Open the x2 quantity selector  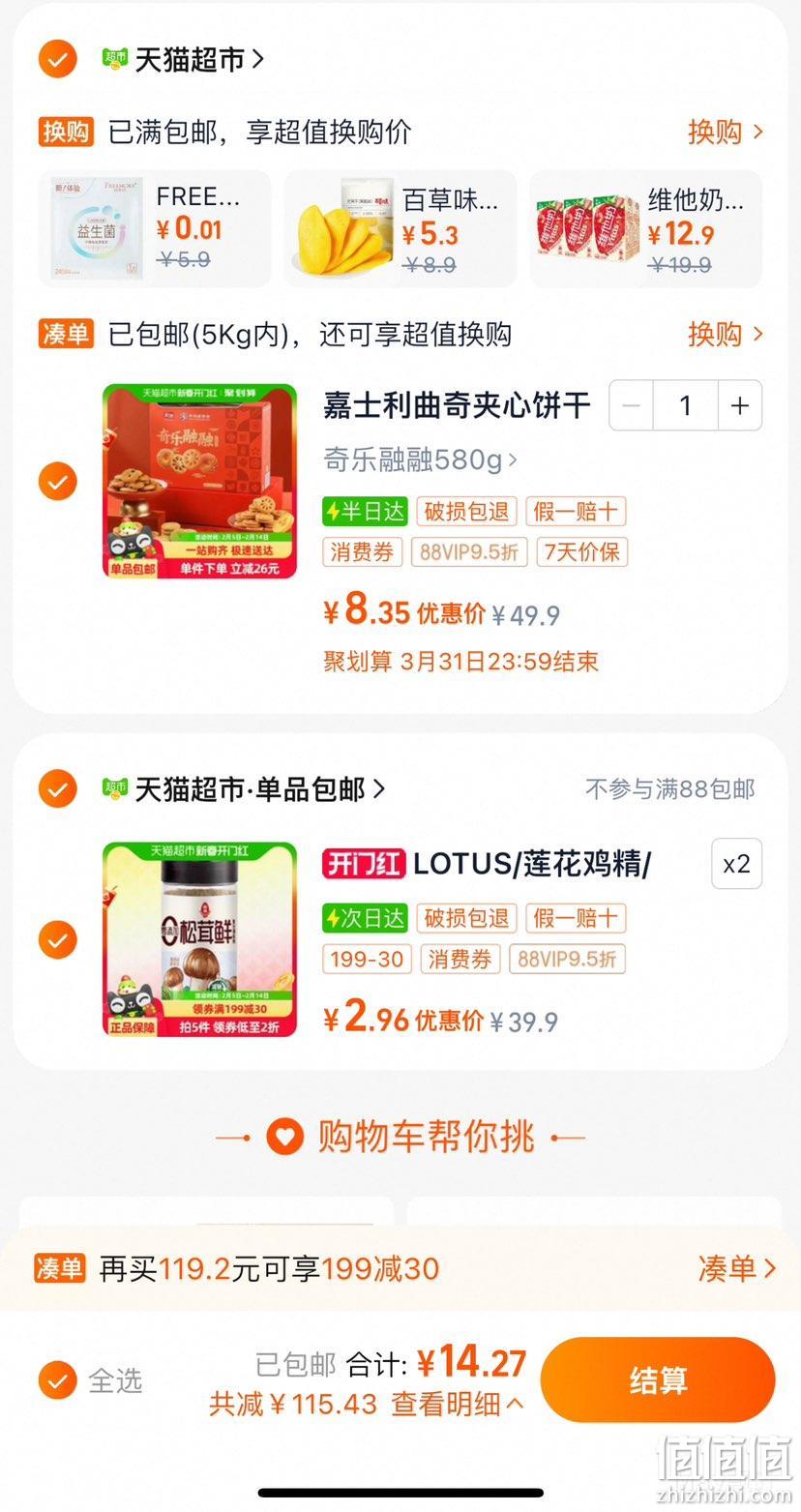point(736,864)
